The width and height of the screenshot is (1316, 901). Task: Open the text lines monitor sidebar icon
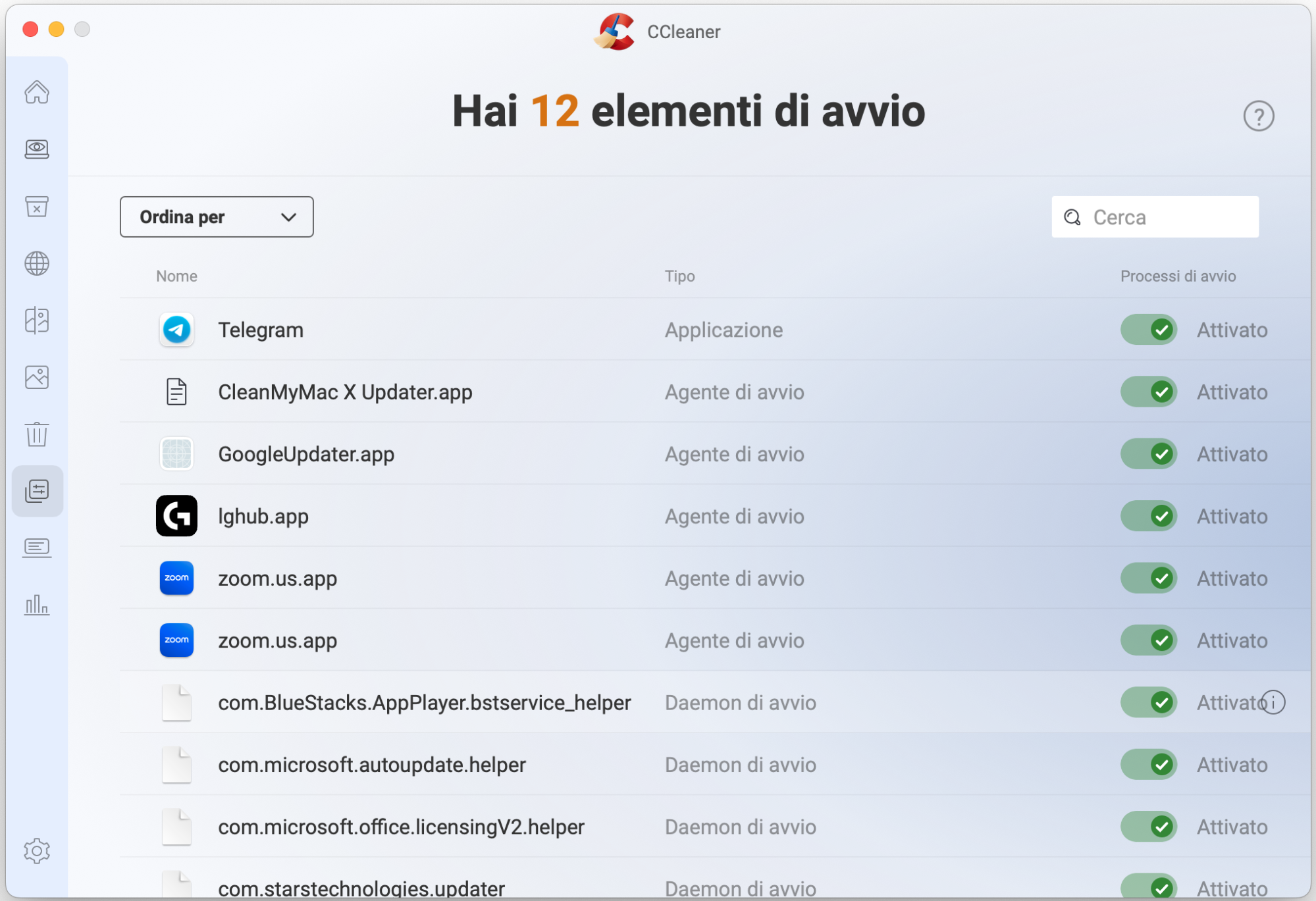tap(37, 548)
